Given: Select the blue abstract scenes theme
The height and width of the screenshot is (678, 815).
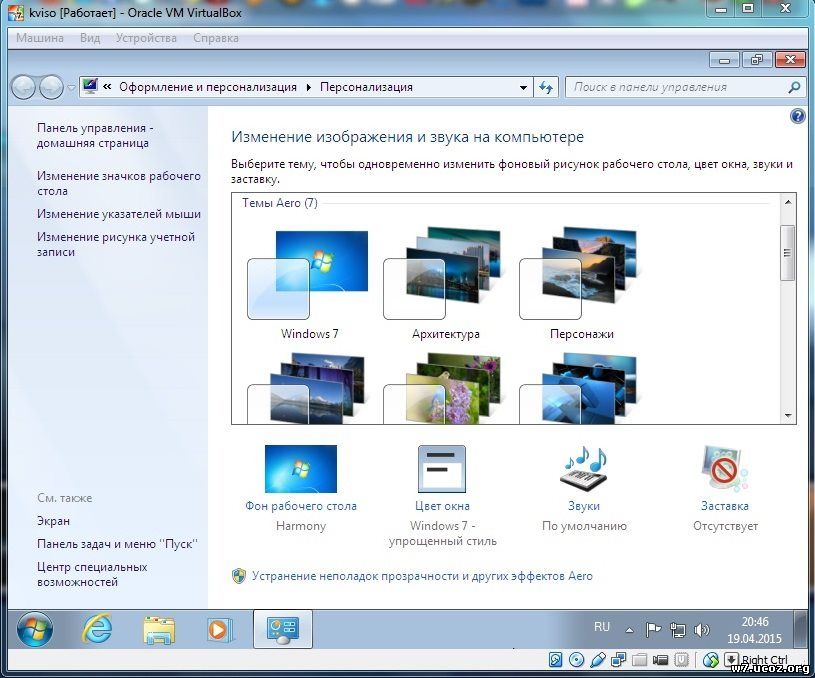Looking at the screenshot, I should (x=581, y=388).
